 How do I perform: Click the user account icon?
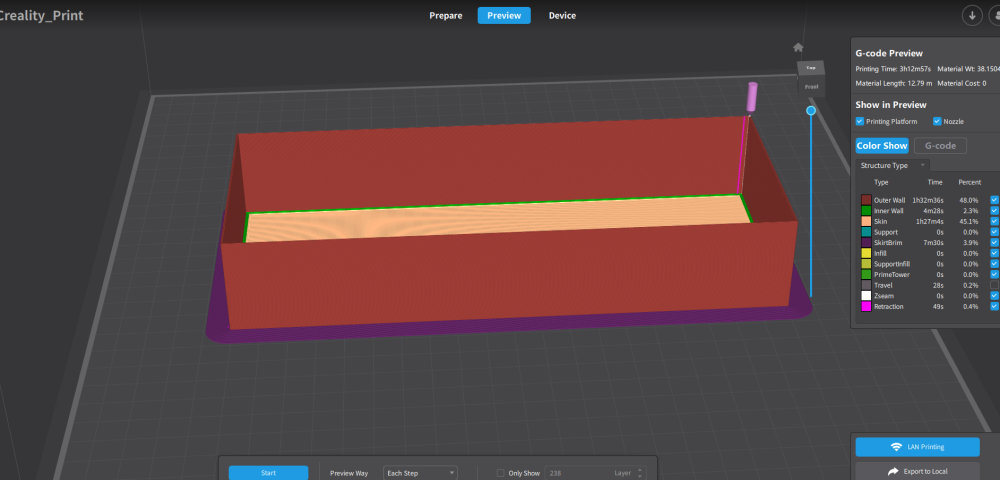click(996, 15)
